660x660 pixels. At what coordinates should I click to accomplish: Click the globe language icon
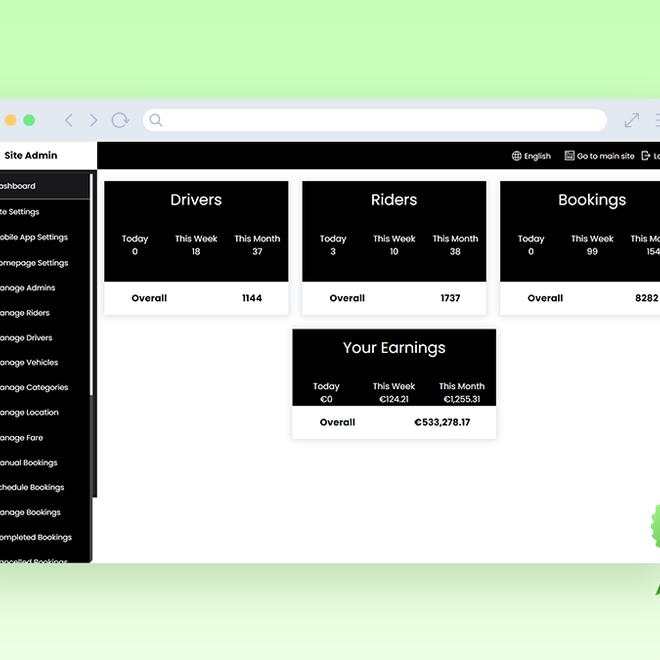click(x=516, y=156)
